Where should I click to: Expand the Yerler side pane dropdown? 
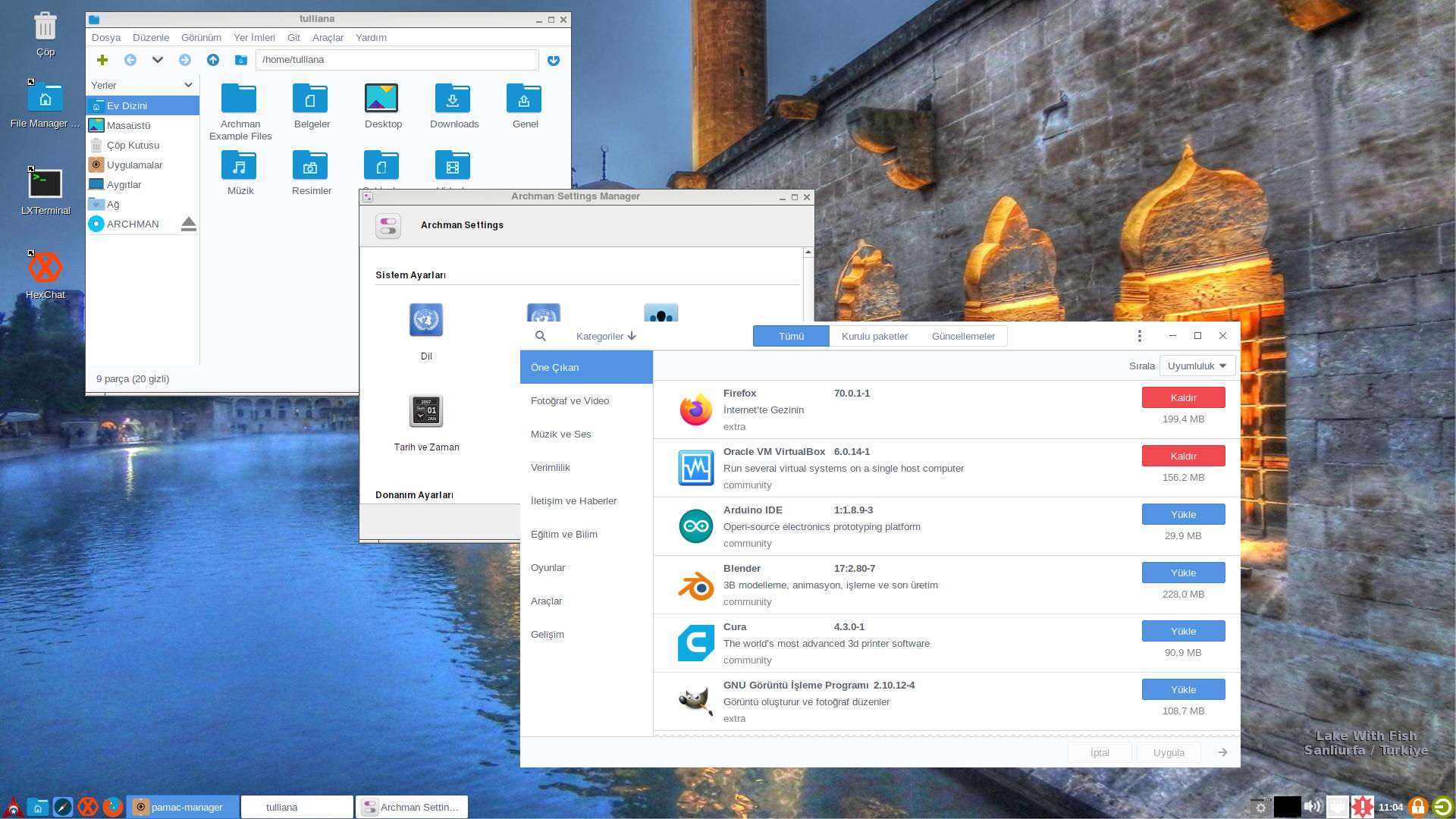(x=188, y=85)
